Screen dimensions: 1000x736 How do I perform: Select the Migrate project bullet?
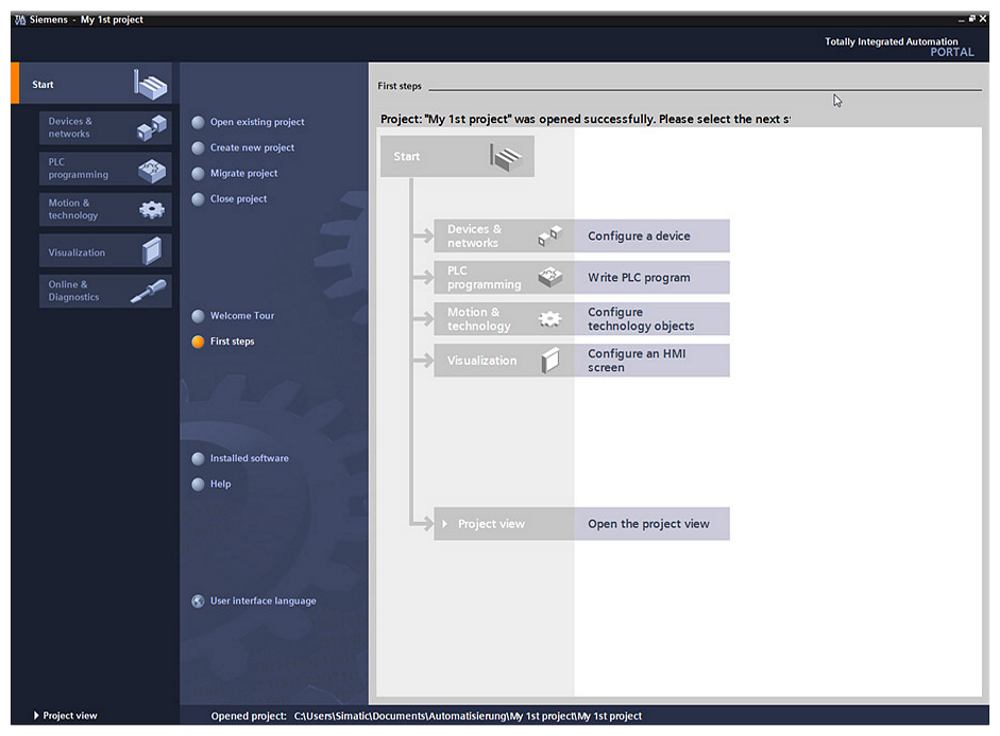point(198,173)
